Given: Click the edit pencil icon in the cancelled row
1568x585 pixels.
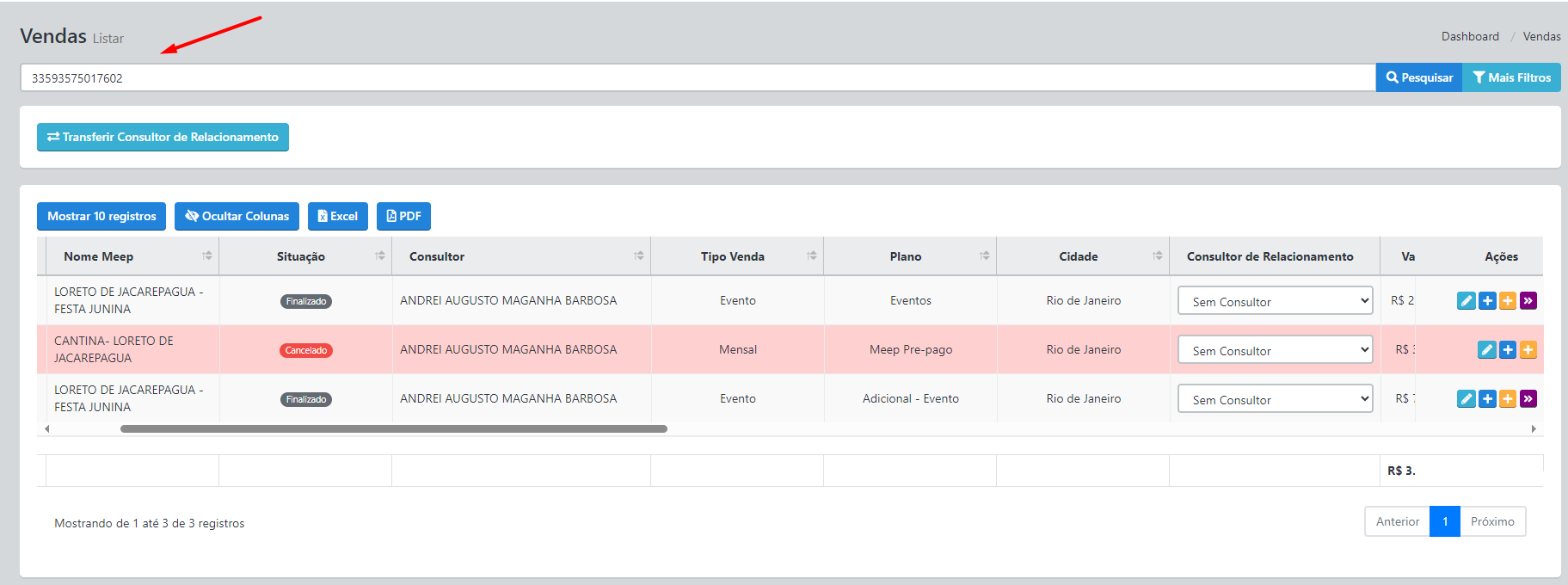Looking at the screenshot, I should [1486, 350].
